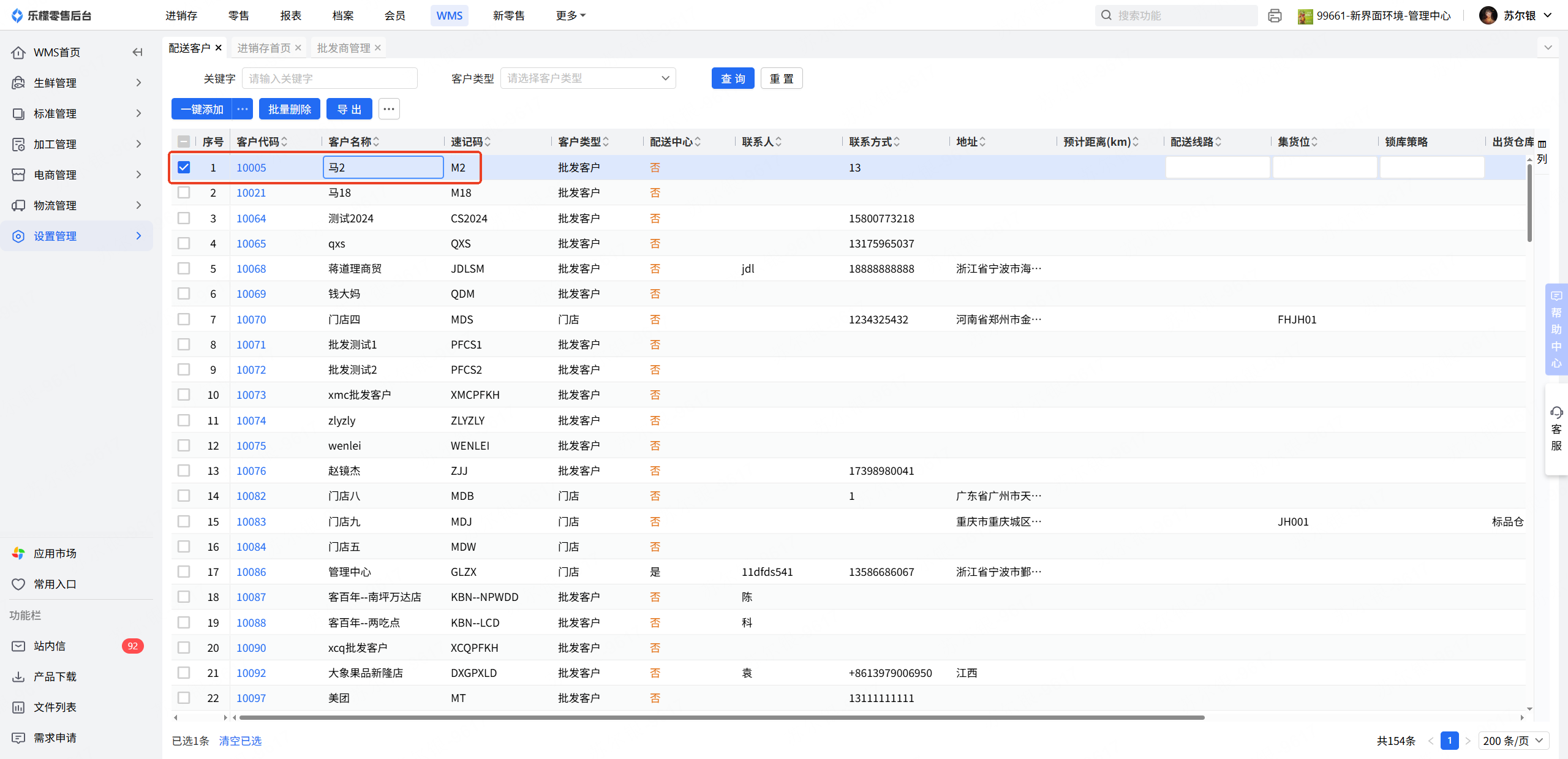This screenshot has width=1568, height=759.
Task: Click the printer icon in top bar
Action: (1275, 16)
